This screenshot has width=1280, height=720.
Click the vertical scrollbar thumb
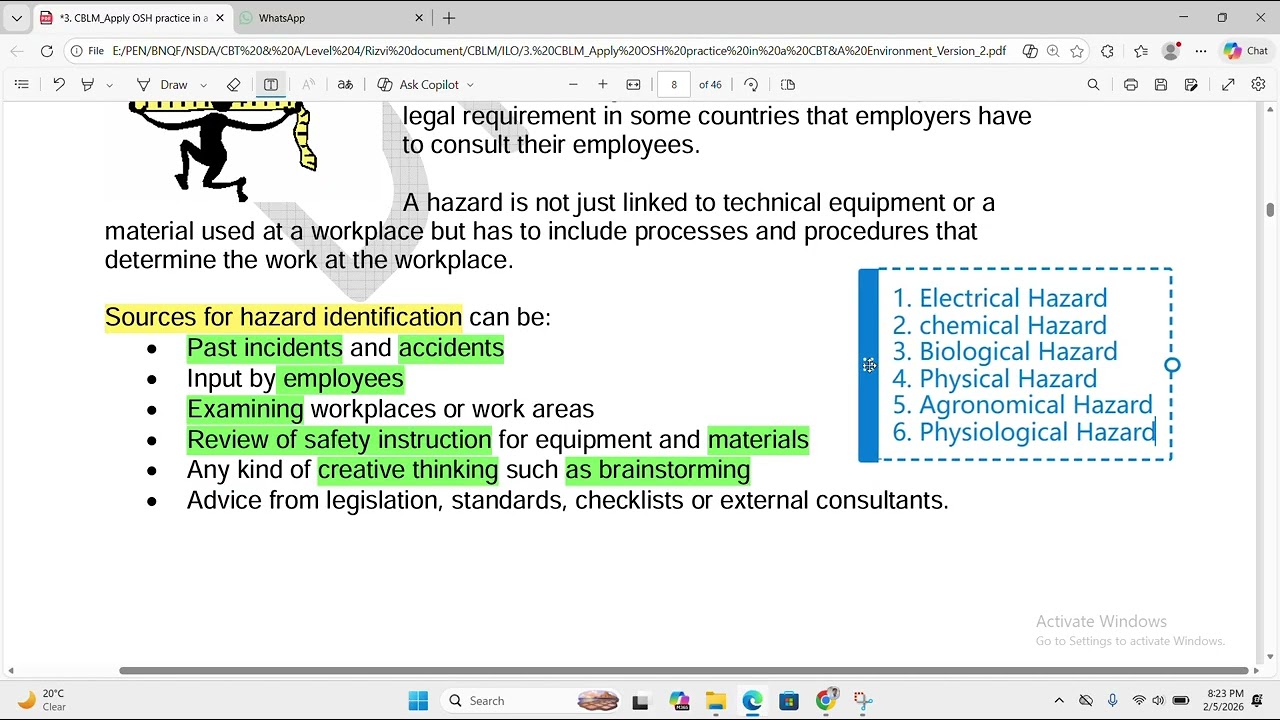1270,209
